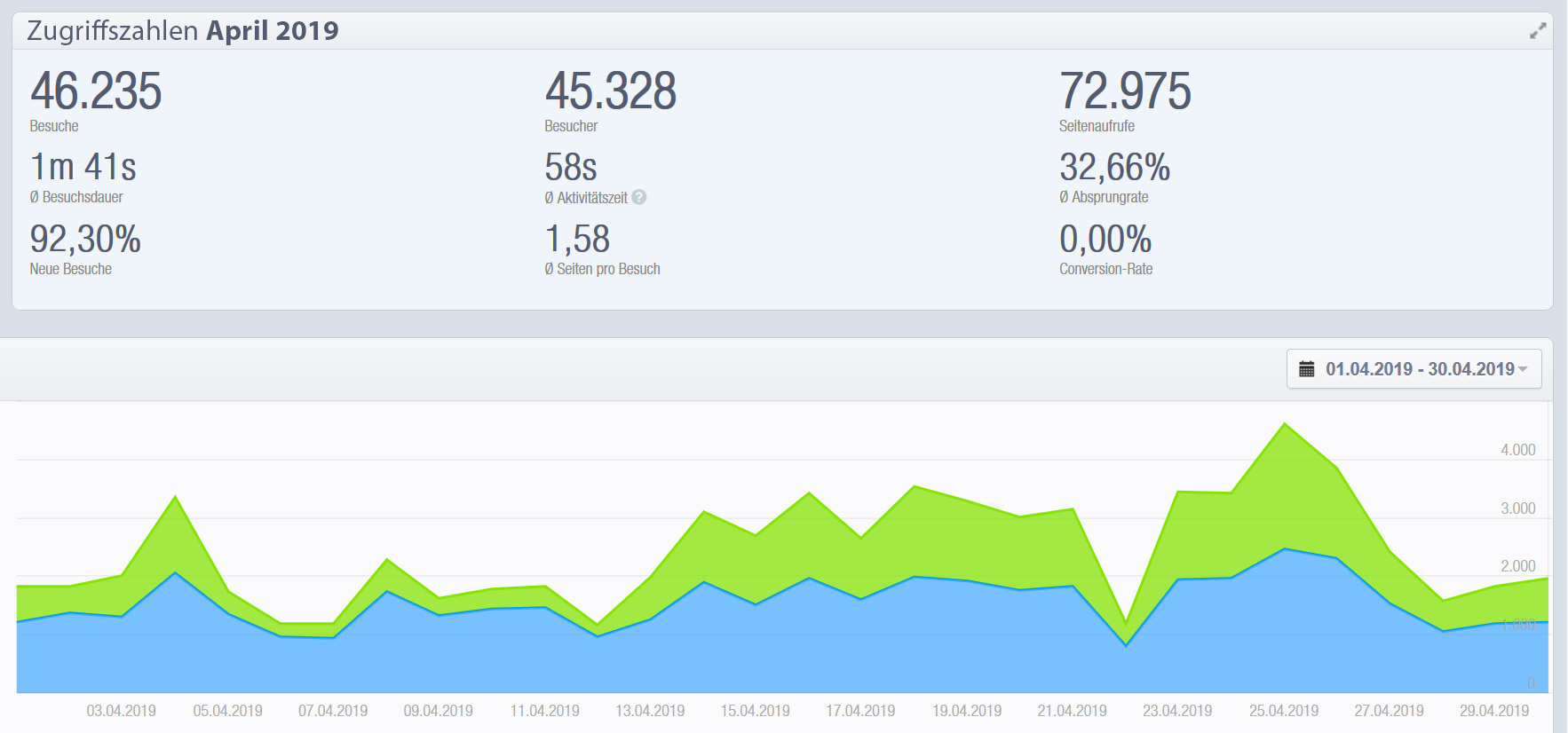
Task: Click the 21.04.2019 x-axis date label
Action: 1072,711
